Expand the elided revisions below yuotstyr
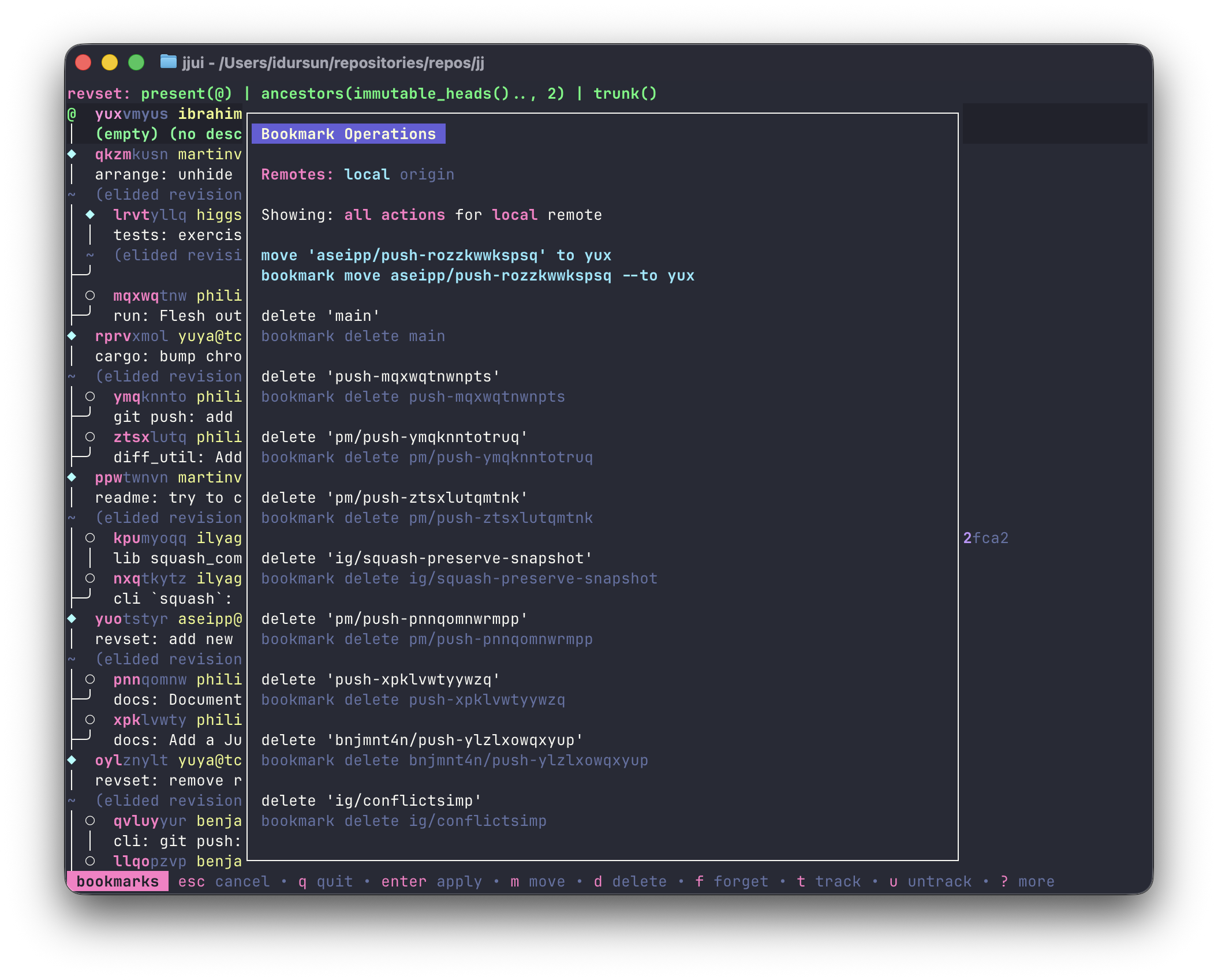Image resolution: width=1218 pixels, height=980 pixels. [x=168, y=659]
